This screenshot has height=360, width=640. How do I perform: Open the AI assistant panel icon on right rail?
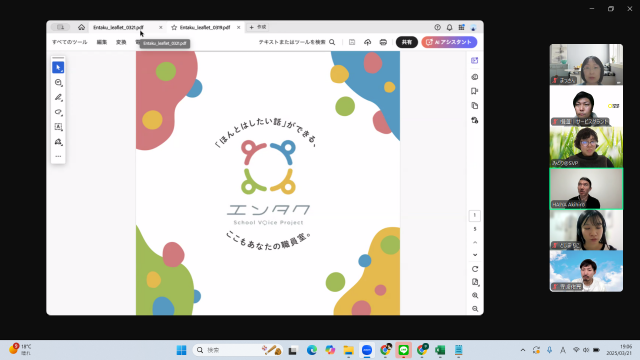(x=474, y=60)
